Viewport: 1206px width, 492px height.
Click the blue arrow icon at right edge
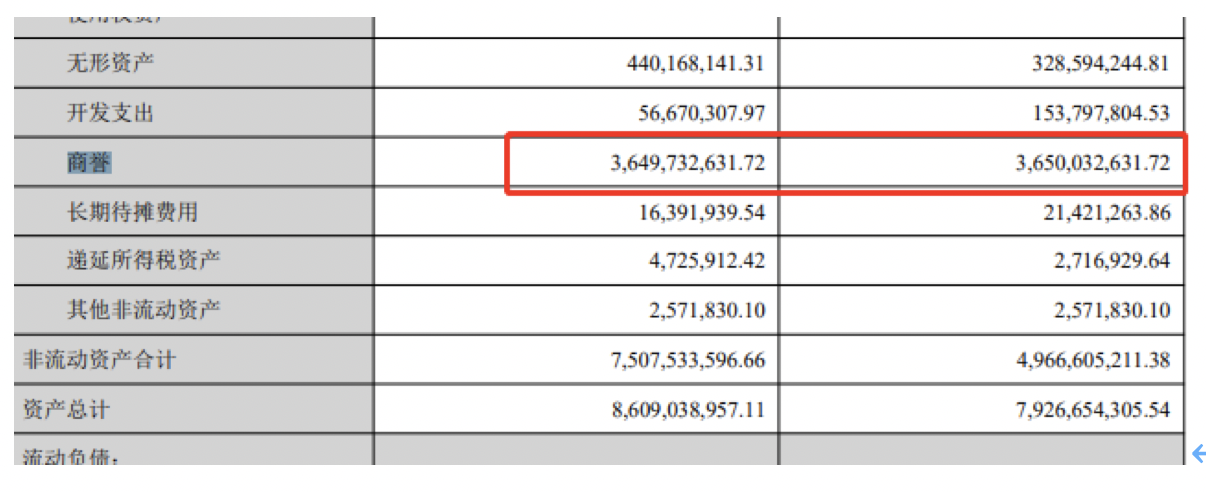1199,454
